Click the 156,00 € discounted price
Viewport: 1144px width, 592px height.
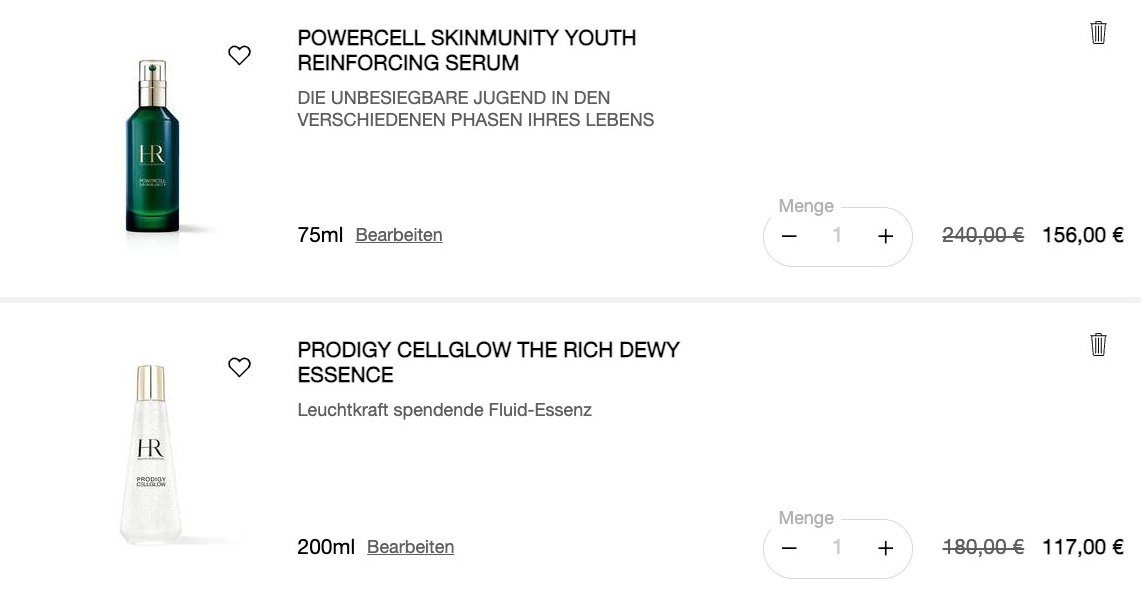[x=1082, y=235]
